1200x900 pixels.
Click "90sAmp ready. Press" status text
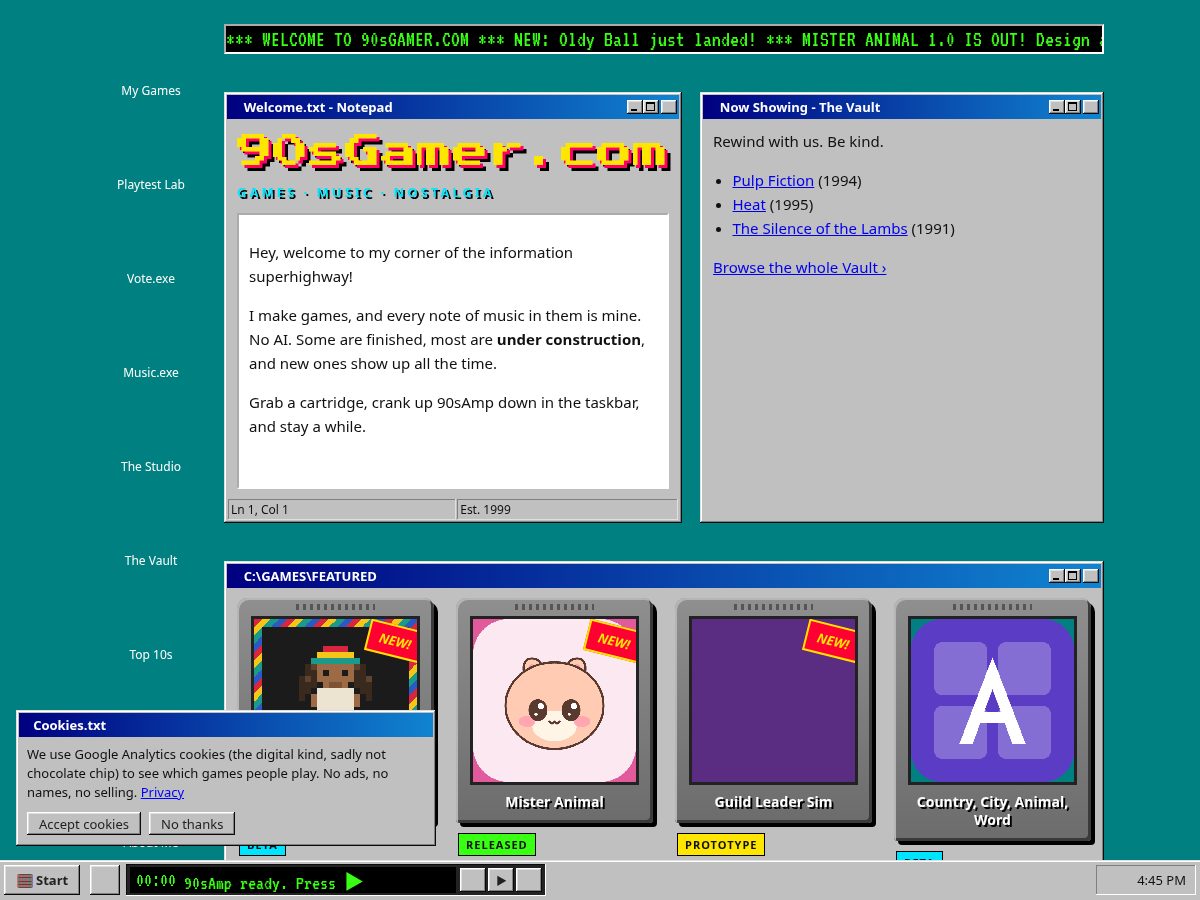pyautogui.click(x=260, y=883)
